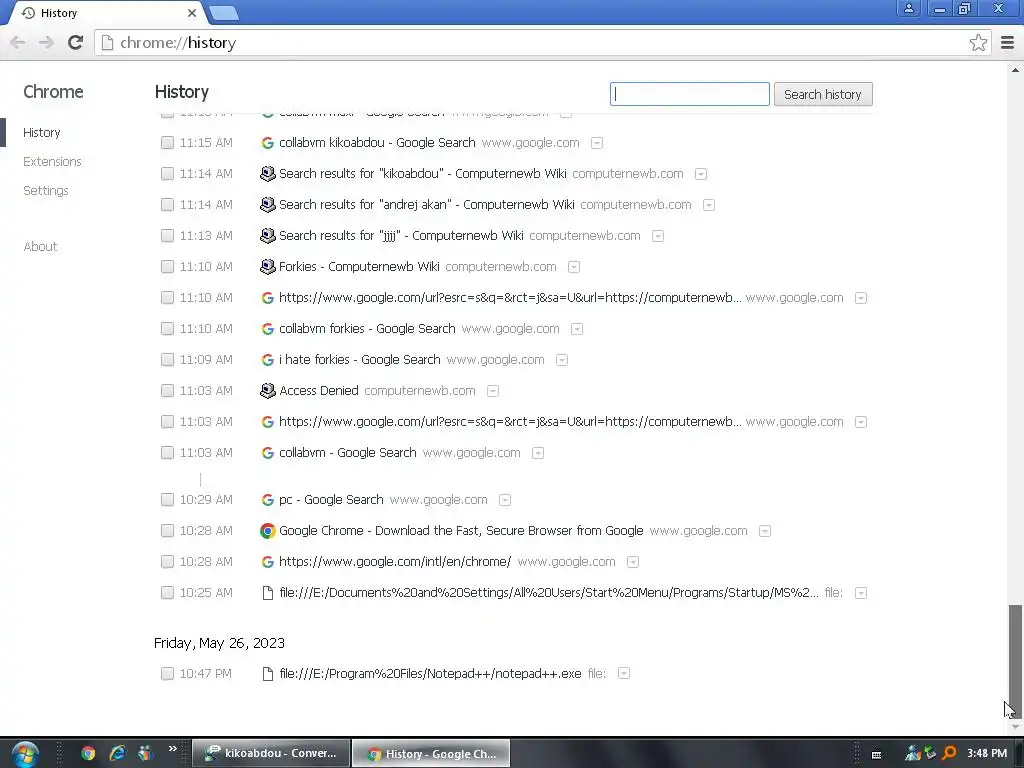Viewport: 1024px width, 768px height.
Task: Open i hate forkies Google Search link
Action: pos(359,360)
